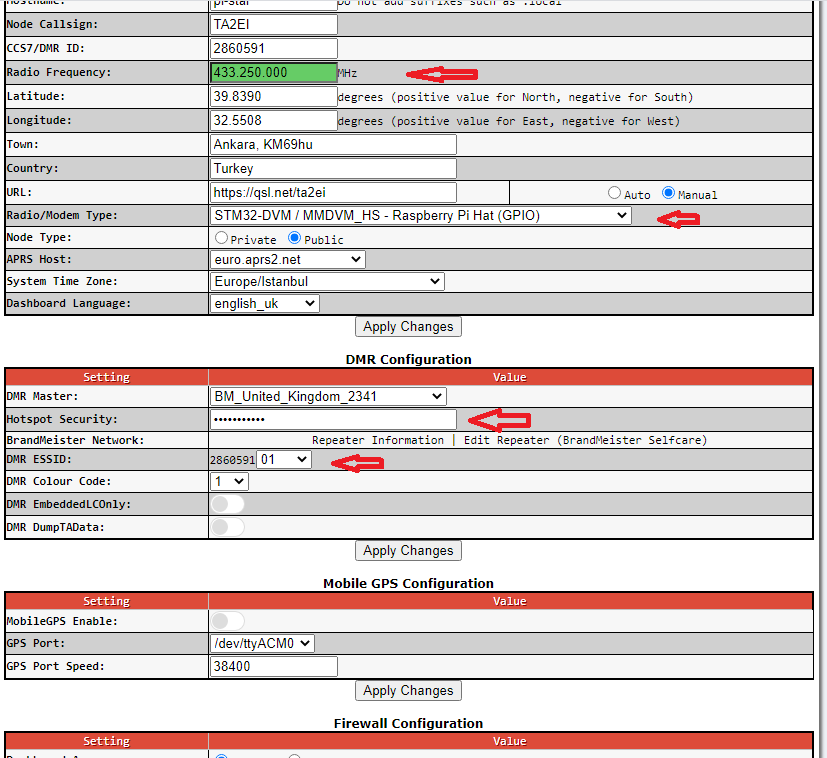Click the BrandMeister Network label
The image size is (827, 758).
point(75,440)
